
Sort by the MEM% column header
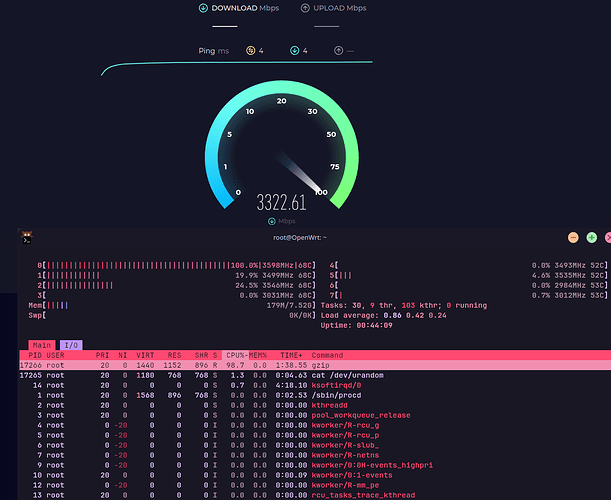pyautogui.click(x=258, y=355)
